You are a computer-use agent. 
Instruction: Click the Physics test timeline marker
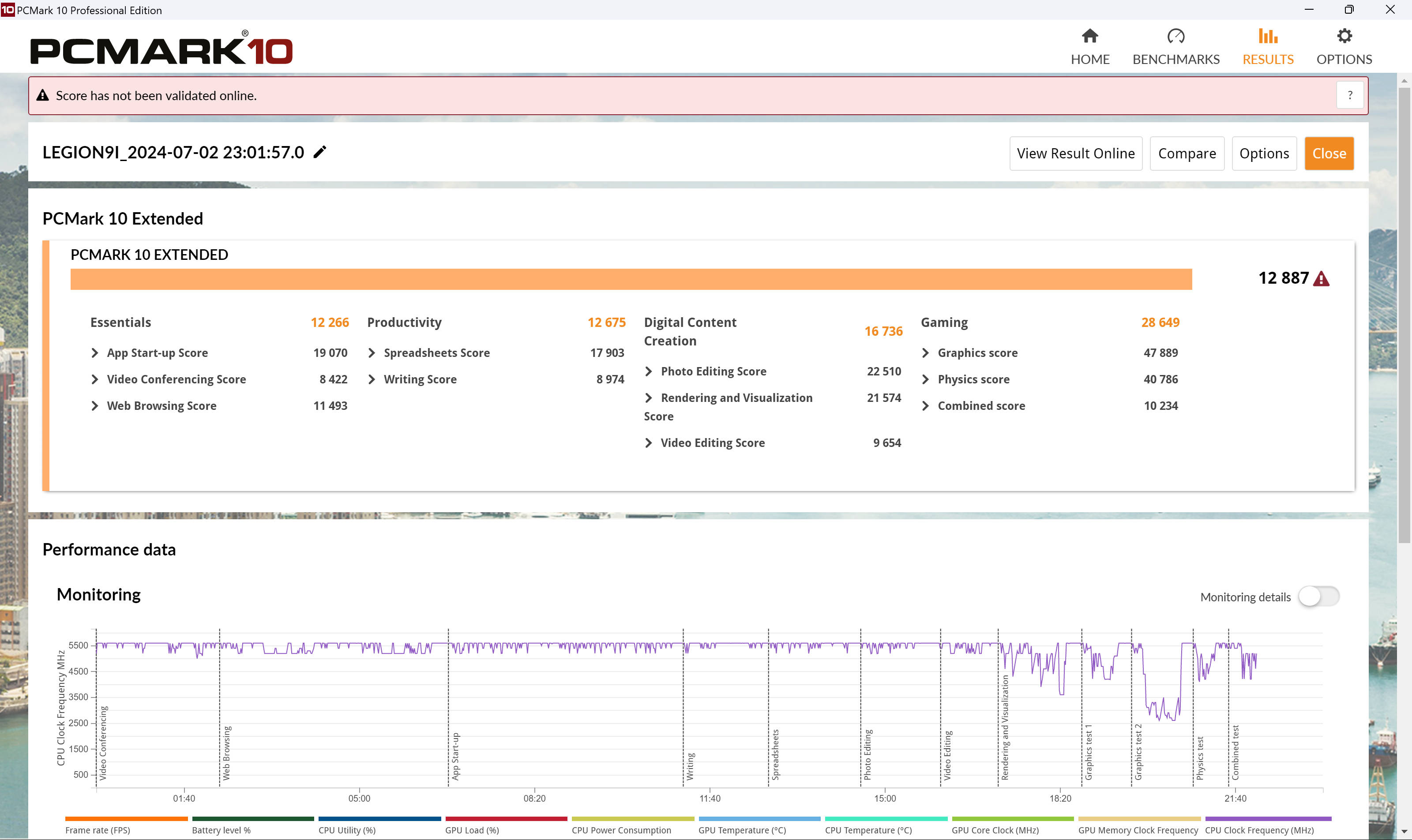click(1200, 758)
